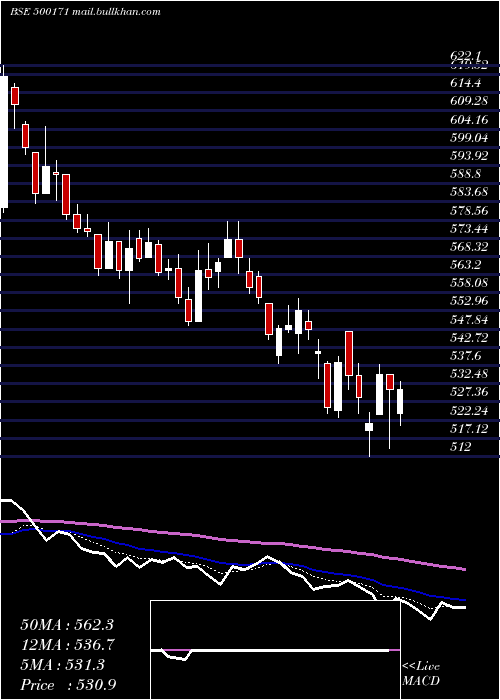Screen dimensions: 500x700
Task: Click the 552.96 price label
Action: pos(469,301)
